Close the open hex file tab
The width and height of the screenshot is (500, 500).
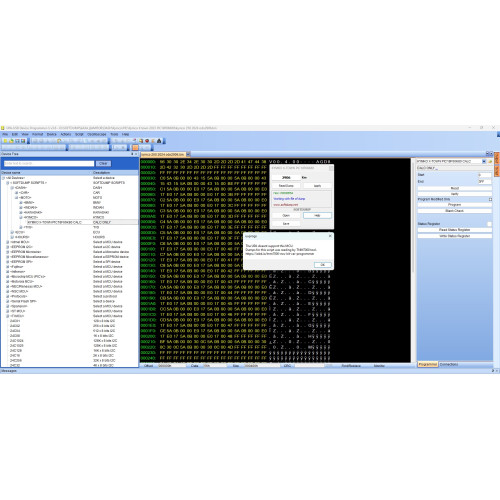coord(188,154)
